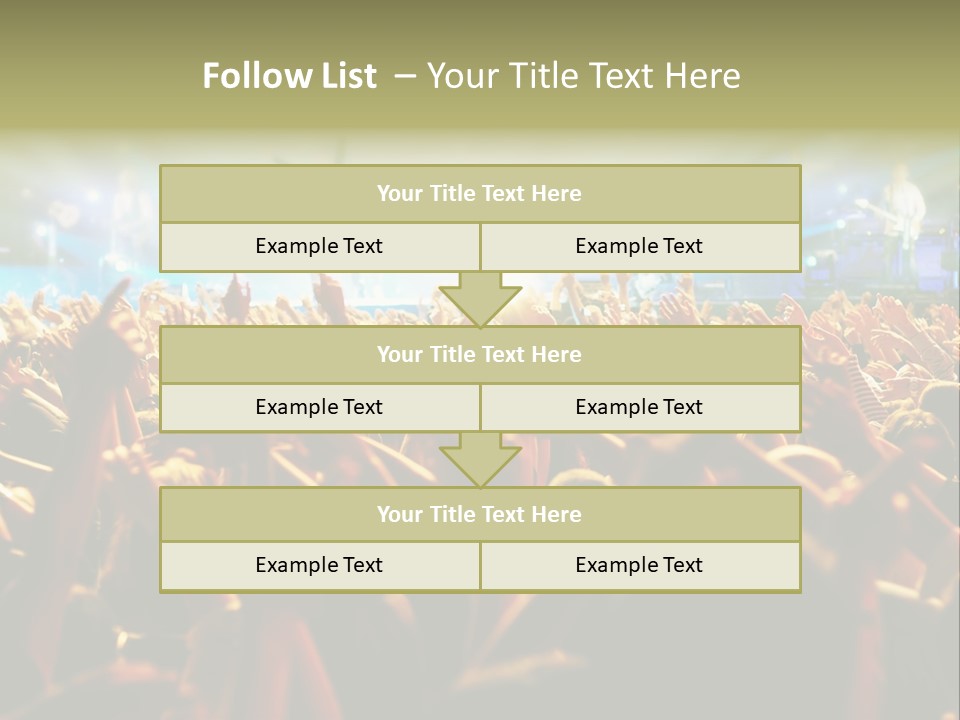Select the right Example Text cell in top block
Screen dimensions: 960x720
pos(639,246)
